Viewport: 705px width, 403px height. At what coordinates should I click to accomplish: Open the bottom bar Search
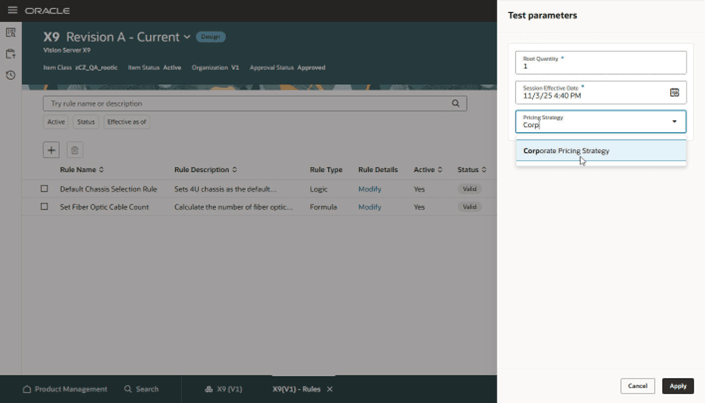pos(141,389)
